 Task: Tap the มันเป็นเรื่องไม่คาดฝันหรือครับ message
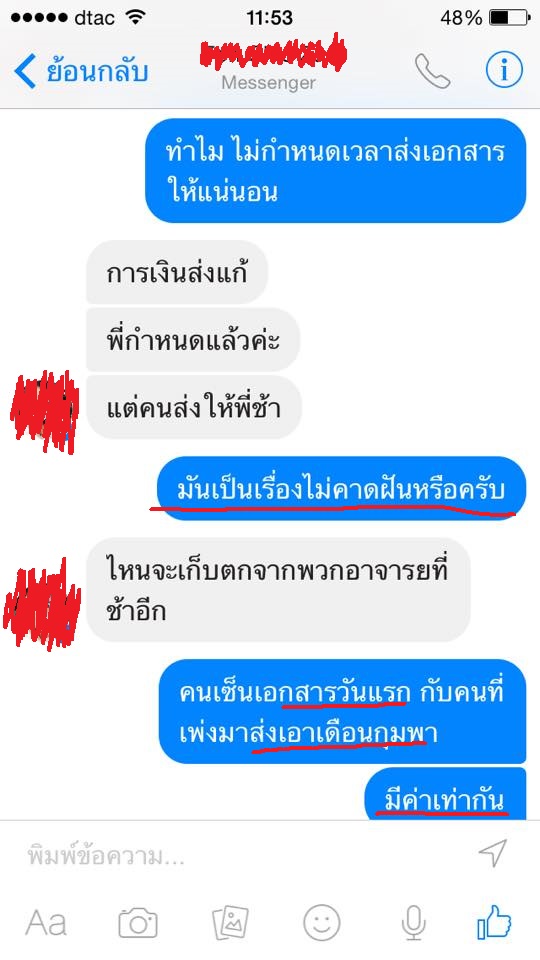pyautogui.click(x=341, y=489)
